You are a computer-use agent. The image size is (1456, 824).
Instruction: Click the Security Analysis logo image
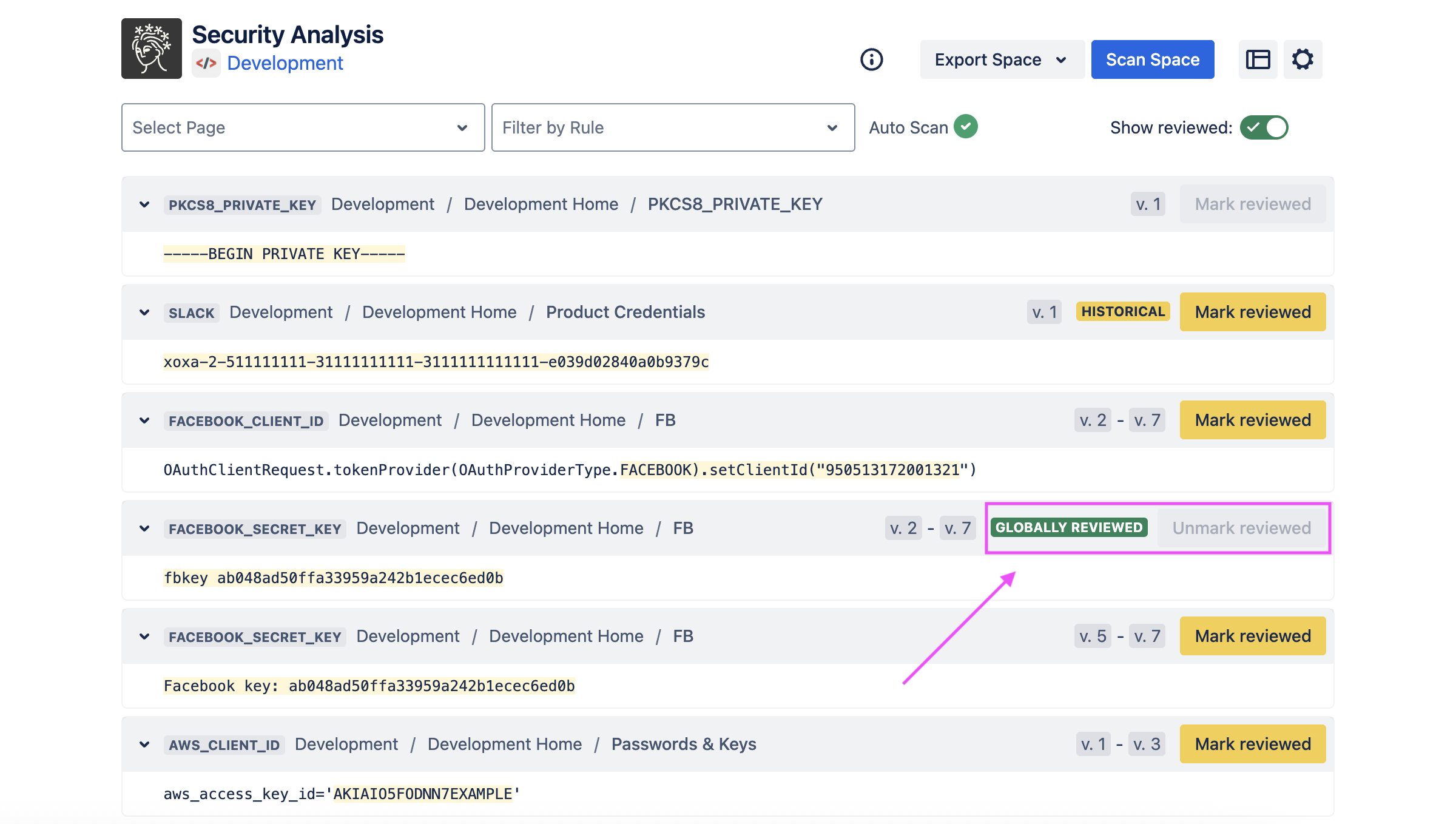(152, 49)
